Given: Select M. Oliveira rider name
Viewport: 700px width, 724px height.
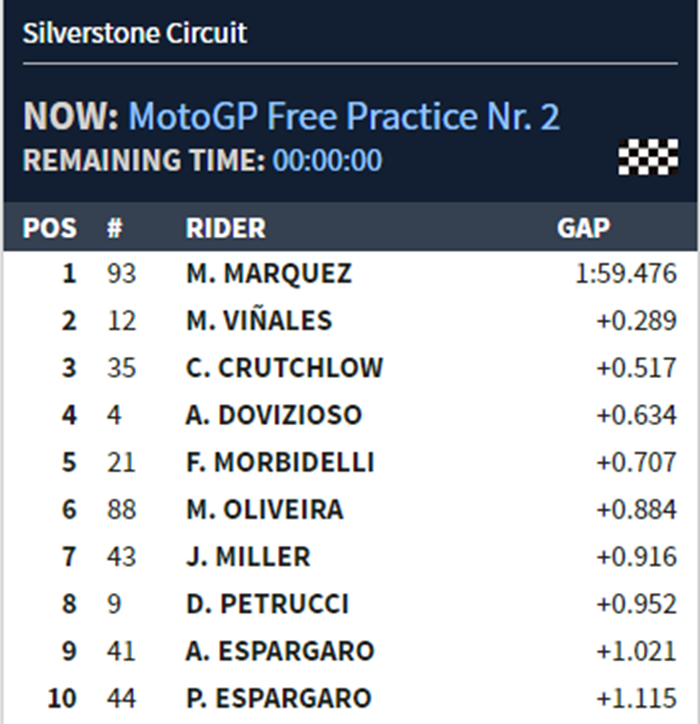Looking at the screenshot, I should pyautogui.click(x=265, y=509).
